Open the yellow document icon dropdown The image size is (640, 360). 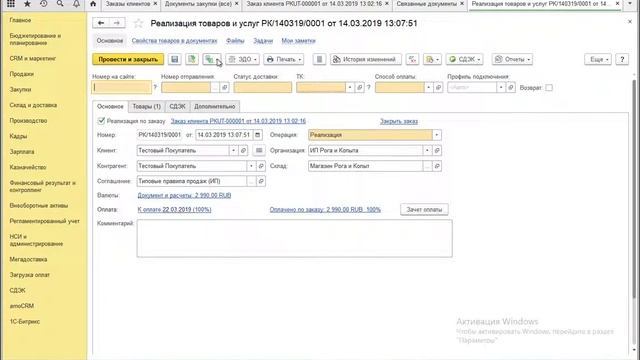[432, 59]
